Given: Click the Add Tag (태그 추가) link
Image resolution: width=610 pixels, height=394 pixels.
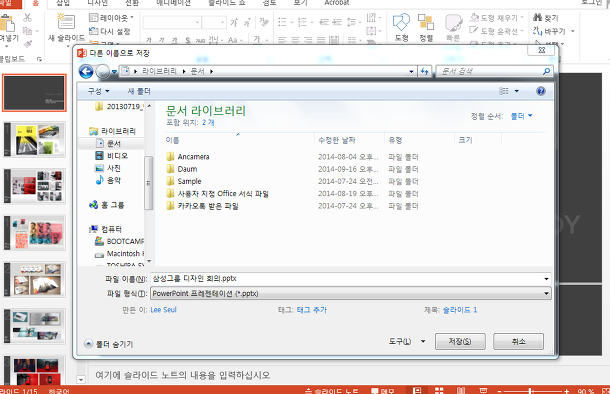Looking at the screenshot, I should point(312,310).
